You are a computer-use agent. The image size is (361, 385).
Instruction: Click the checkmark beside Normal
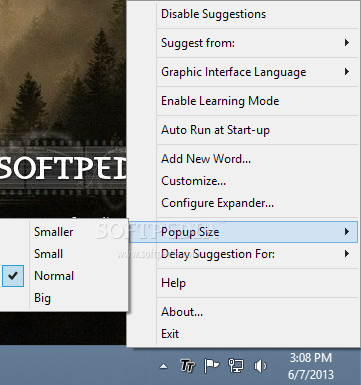tap(13, 276)
